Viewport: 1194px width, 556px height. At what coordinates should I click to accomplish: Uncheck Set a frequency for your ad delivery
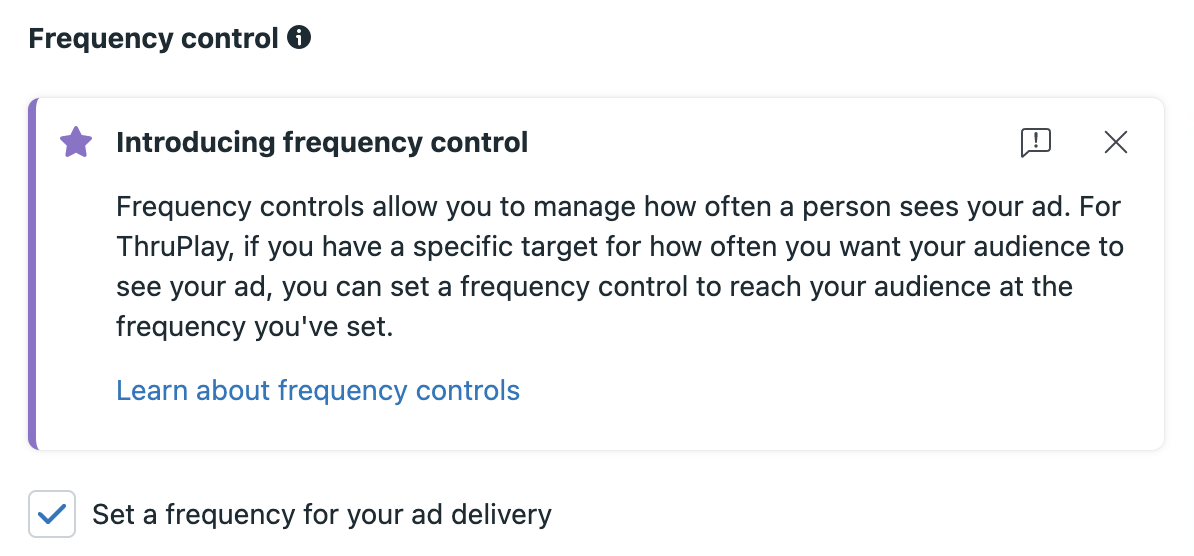[52, 514]
